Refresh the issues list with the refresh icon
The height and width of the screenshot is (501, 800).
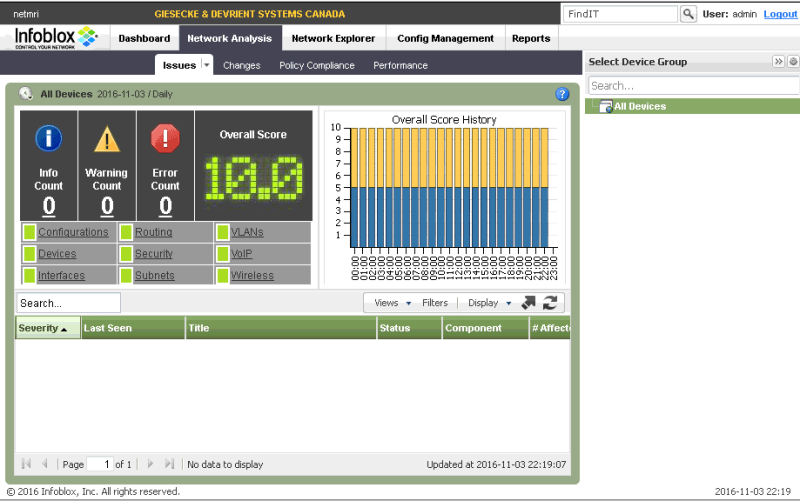tap(550, 303)
